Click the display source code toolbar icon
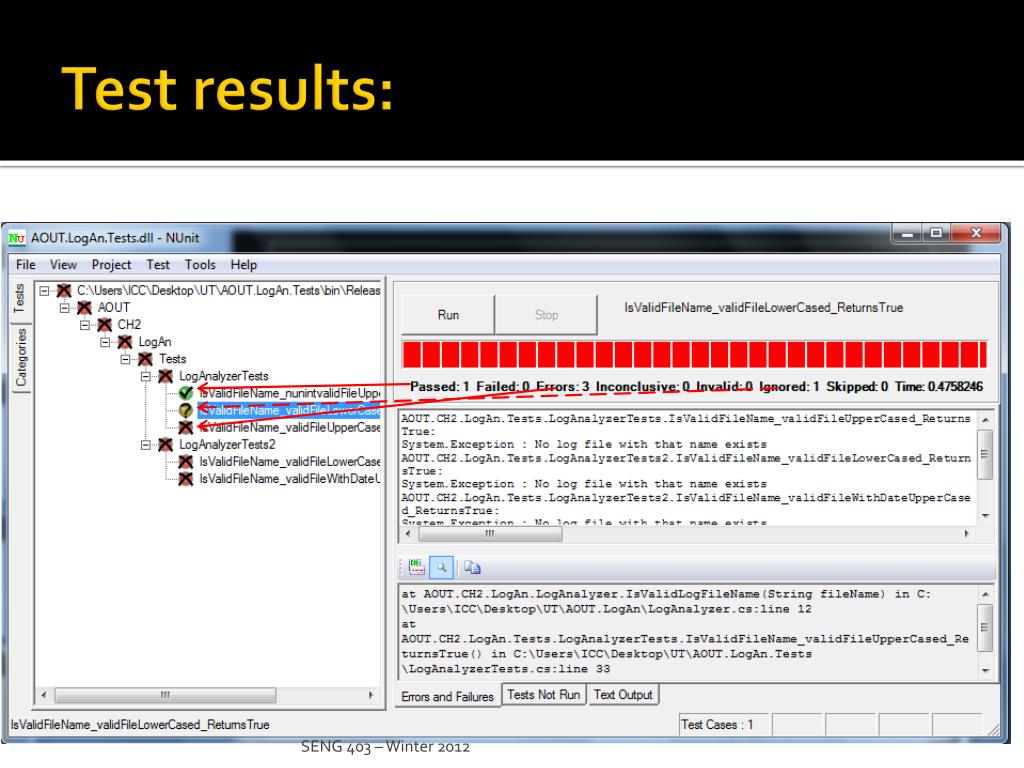Screen dimensions: 1024x768 pyautogui.click(x=417, y=567)
